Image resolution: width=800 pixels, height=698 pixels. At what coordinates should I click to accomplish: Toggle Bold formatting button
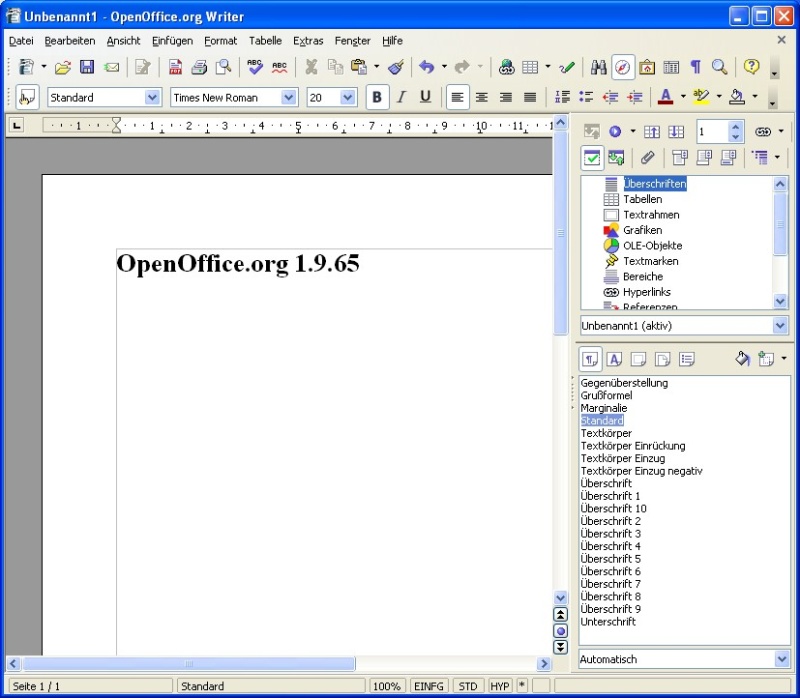[377, 97]
